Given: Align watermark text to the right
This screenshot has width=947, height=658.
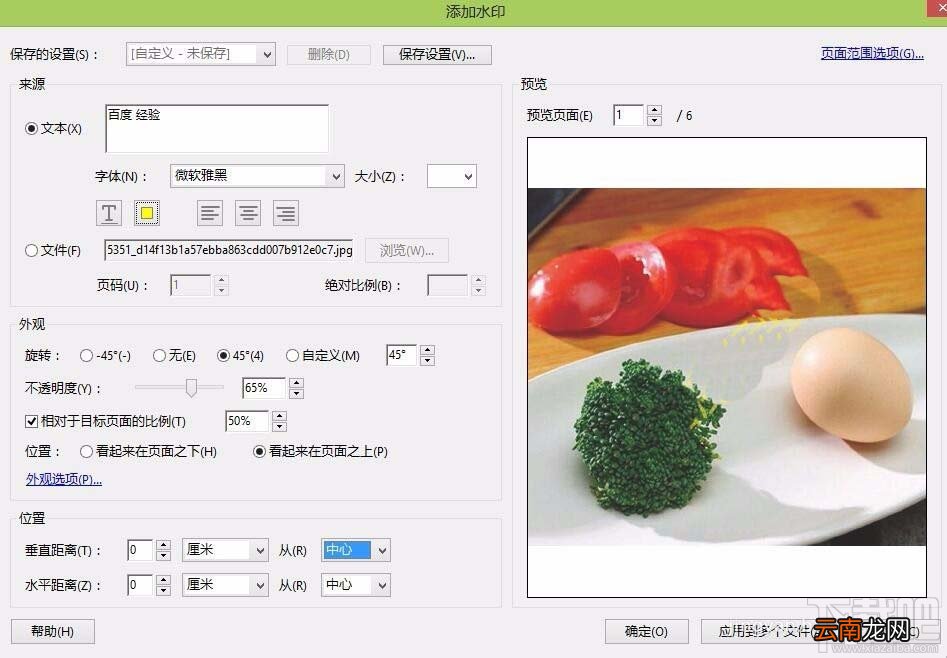Looking at the screenshot, I should 286,213.
